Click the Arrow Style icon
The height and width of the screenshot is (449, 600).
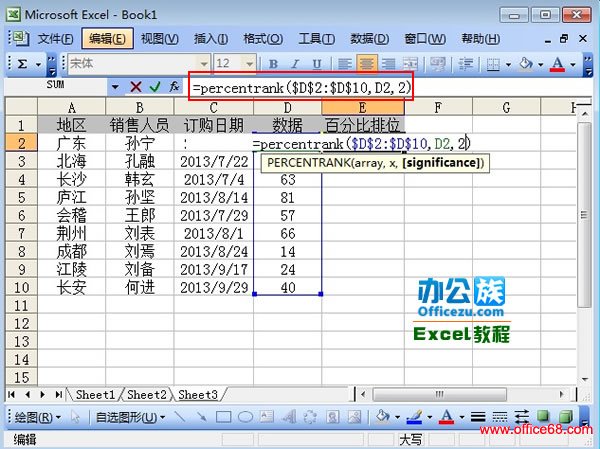522,417
